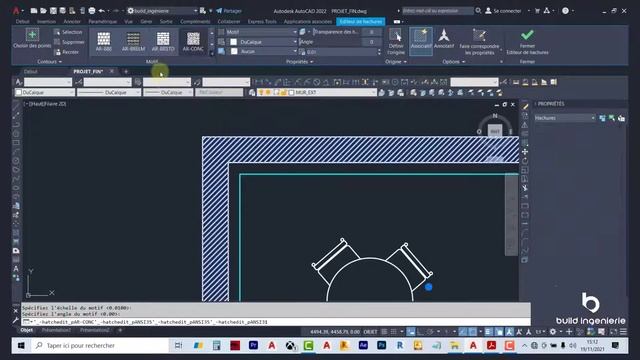This screenshot has height=360, width=640.
Task: Select the AR-BRELM hatch pattern
Action: point(133,41)
